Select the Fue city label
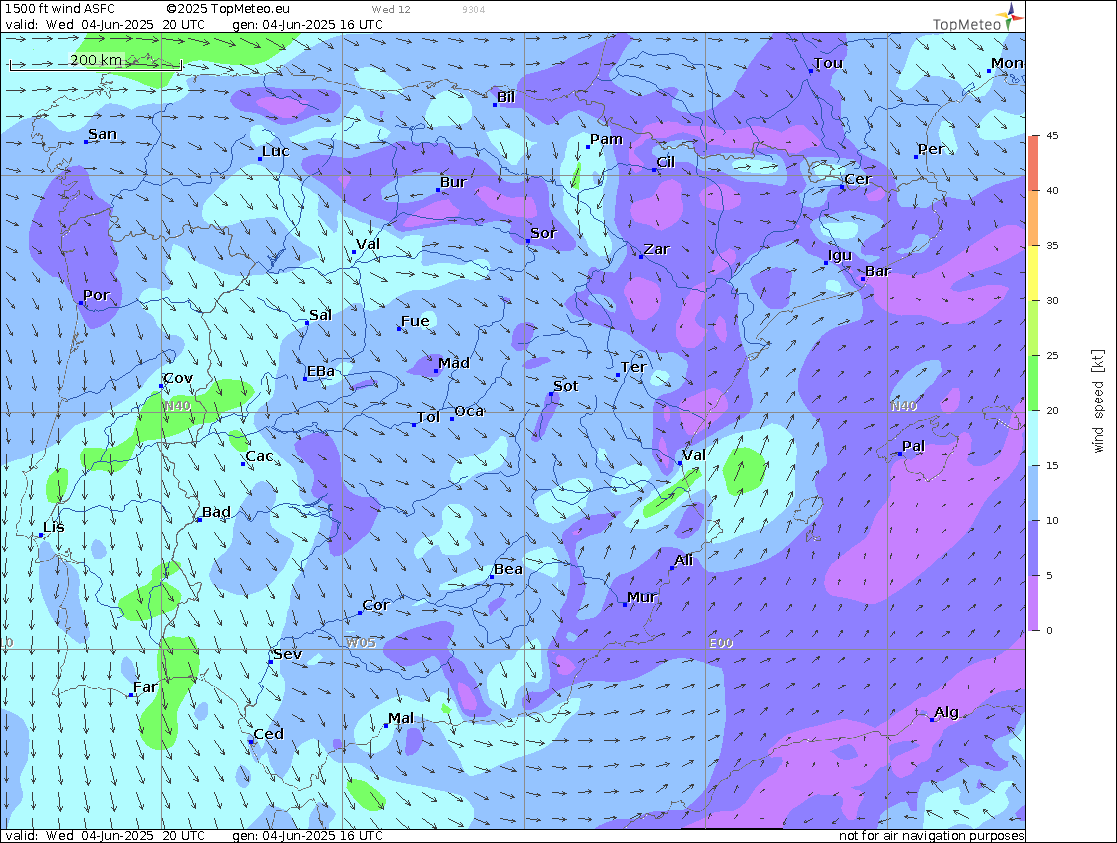Image resolution: width=1117 pixels, height=843 pixels. pyautogui.click(x=415, y=321)
